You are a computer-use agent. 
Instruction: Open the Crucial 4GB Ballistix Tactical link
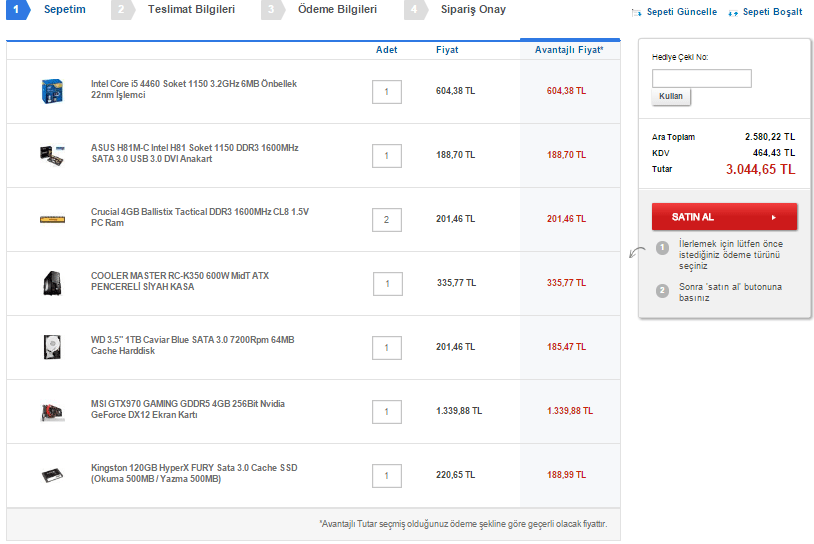pyautogui.click(x=200, y=217)
